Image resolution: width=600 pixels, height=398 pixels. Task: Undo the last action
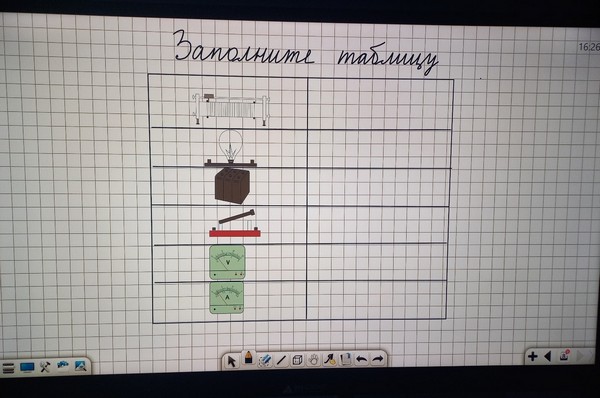pos(362,359)
